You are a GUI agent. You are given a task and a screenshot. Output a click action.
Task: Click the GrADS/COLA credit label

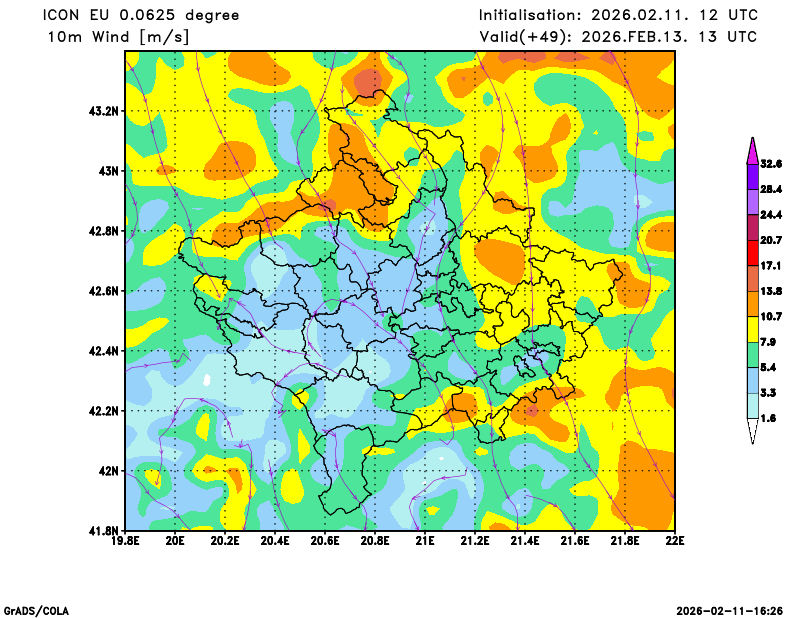coord(36,610)
